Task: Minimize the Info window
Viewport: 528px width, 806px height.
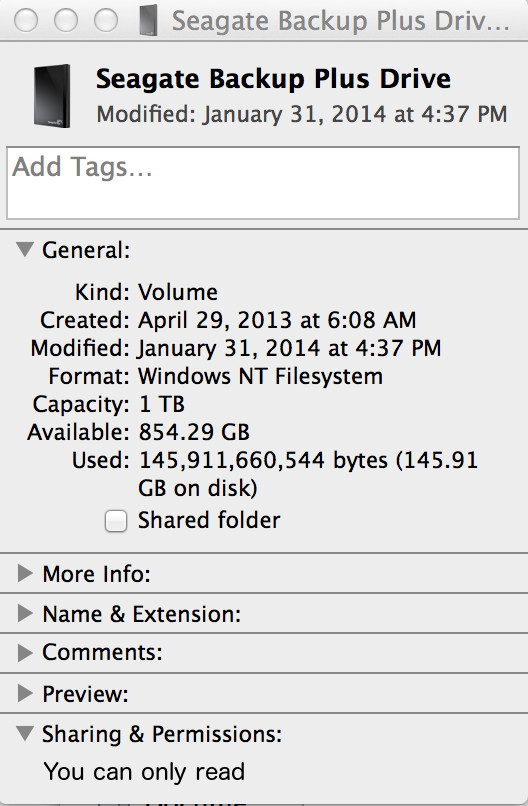Action: [66, 21]
